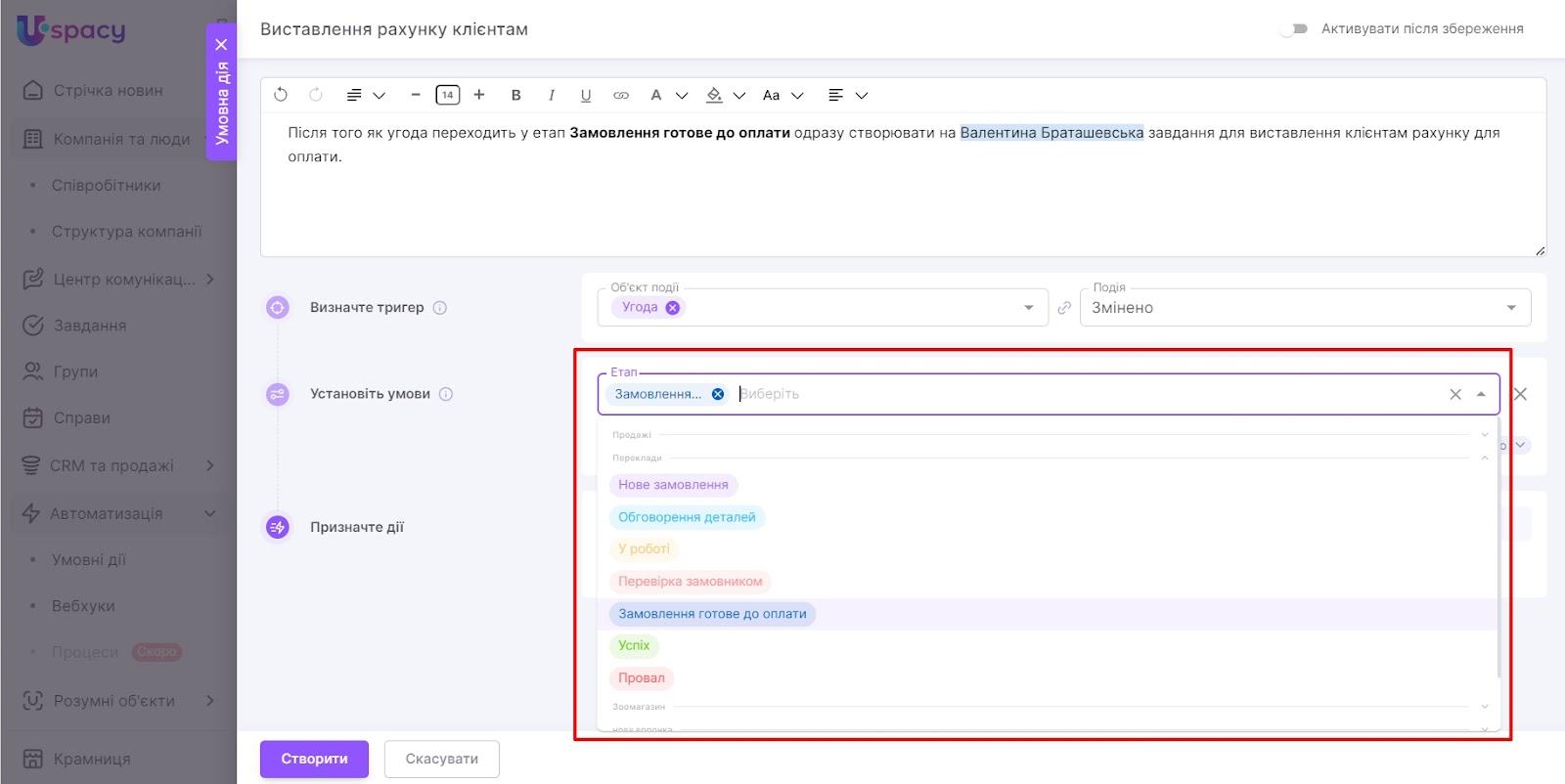Click the undo icon in editor toolbar
The width and height of the screenshot is (1565, 784).
click(281, 95)
